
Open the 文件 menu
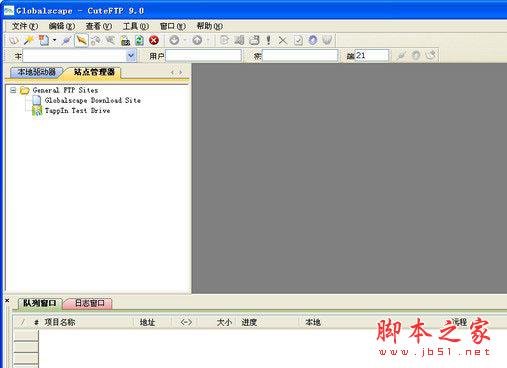coord(24,26)
